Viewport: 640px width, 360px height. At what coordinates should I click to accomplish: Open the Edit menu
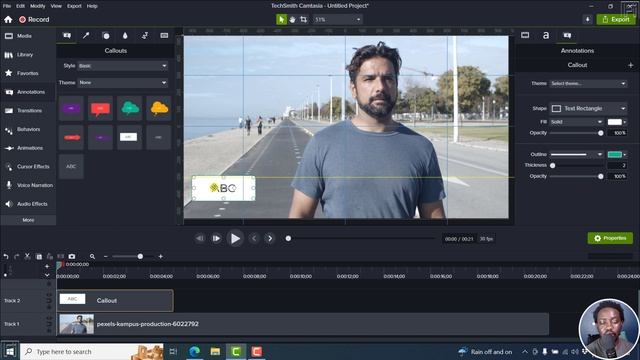pyautogui.click(x=21, y=6)
